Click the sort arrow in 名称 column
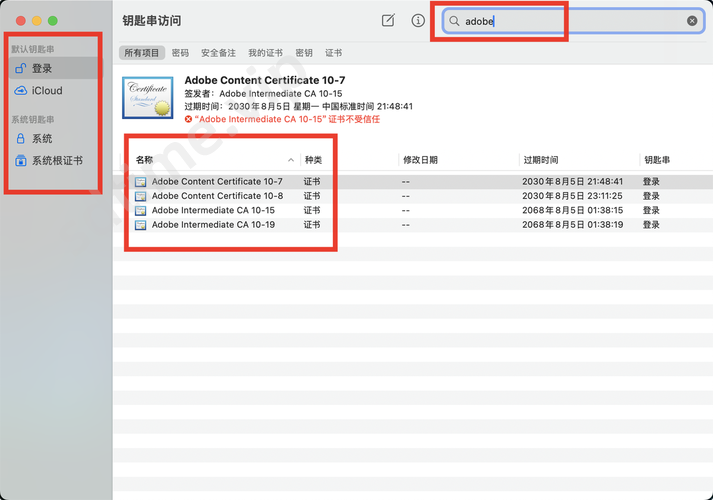This screenshot has height=500, width=713. click(291, 160)
